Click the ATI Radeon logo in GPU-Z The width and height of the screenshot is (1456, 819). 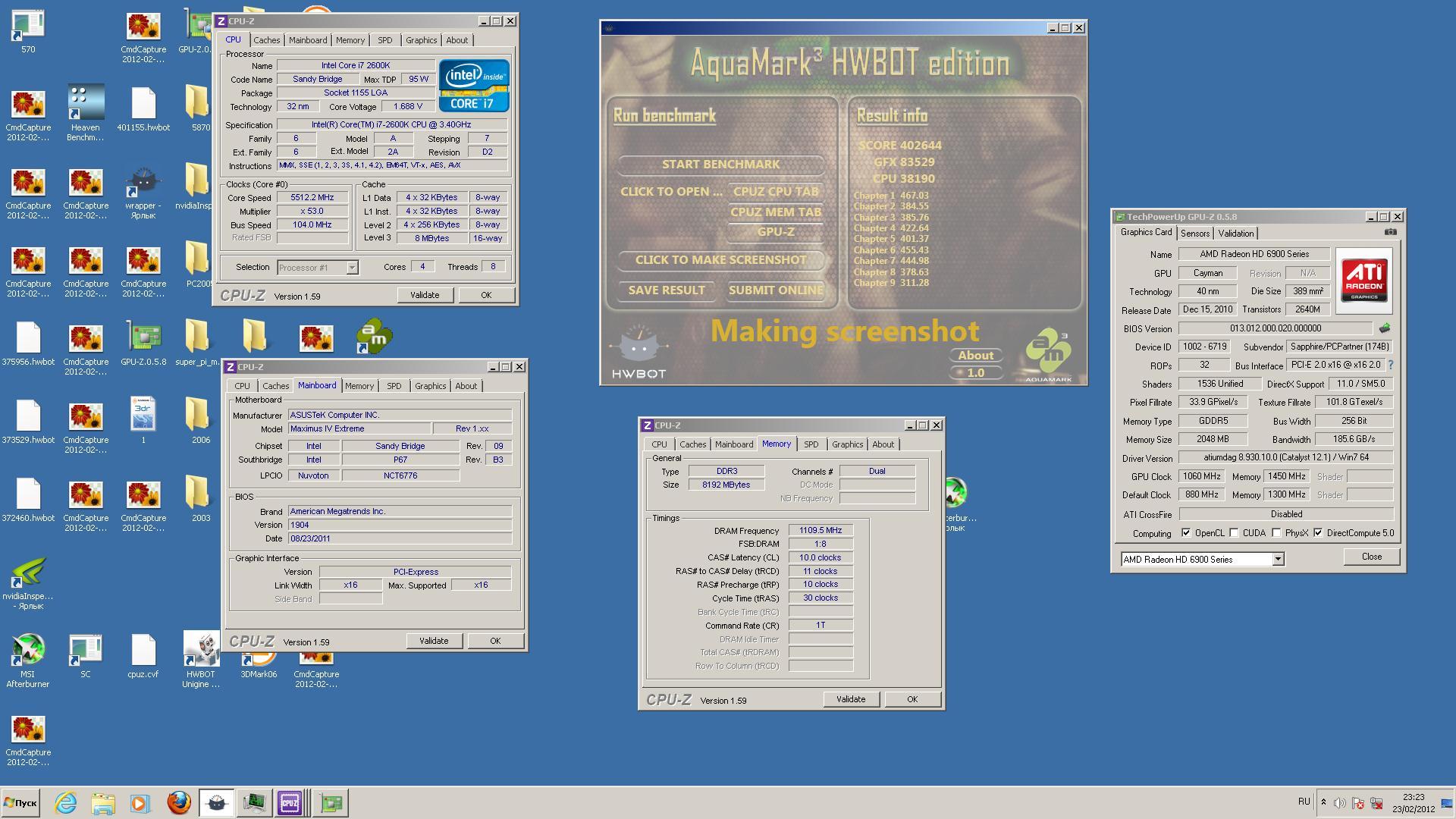pyautogui.click(x=1364, y=280)
